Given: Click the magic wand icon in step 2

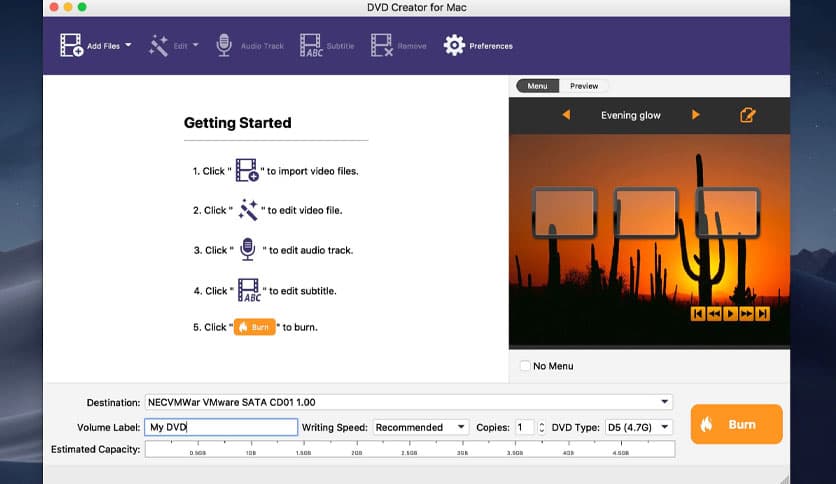Looking at the screenshot, I should (x=248, y=209).
